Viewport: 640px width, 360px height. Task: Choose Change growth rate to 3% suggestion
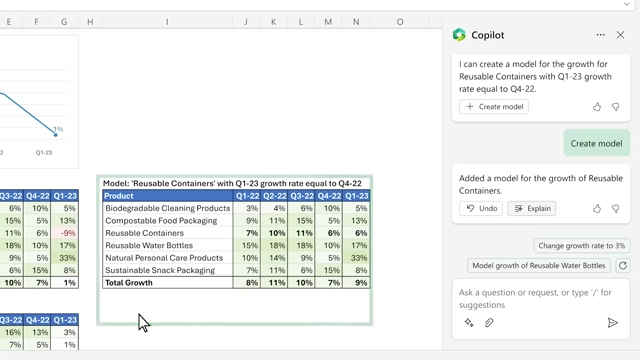coord(582,246)
